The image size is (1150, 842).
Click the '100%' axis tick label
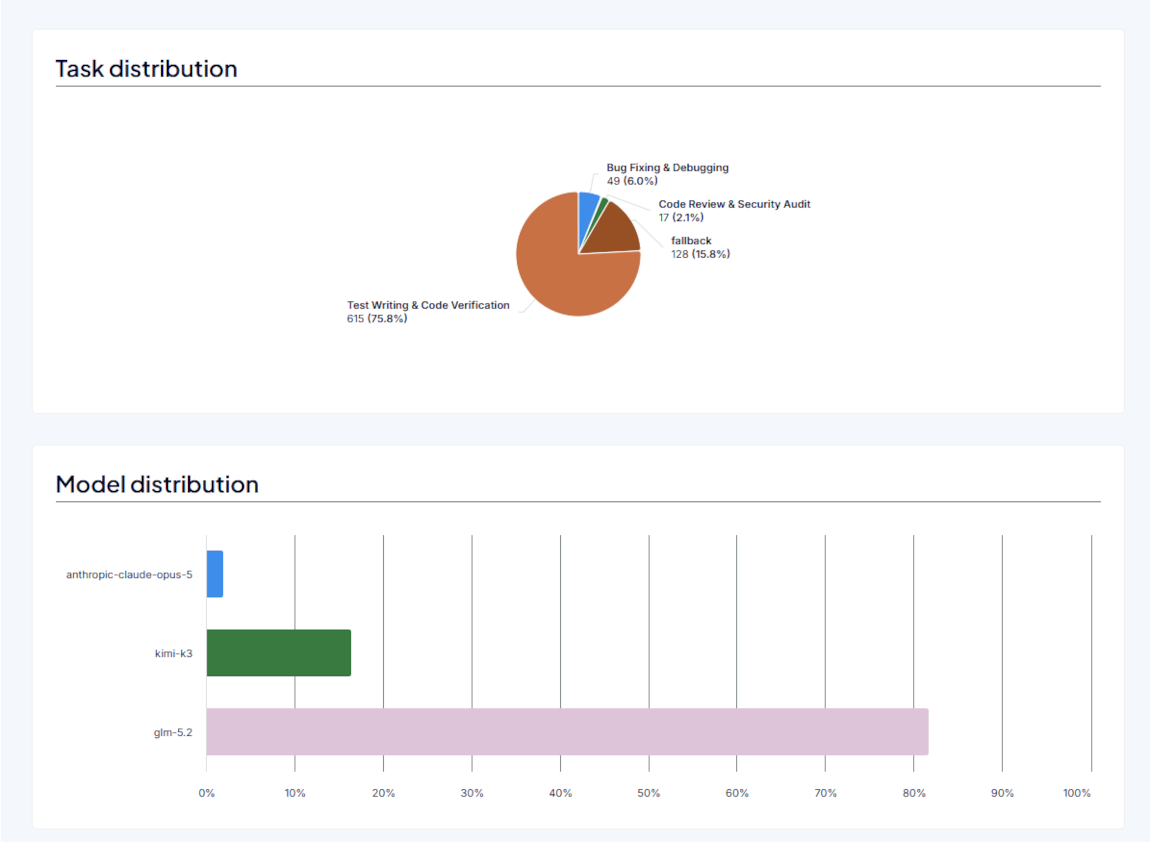pos(1077,793)
